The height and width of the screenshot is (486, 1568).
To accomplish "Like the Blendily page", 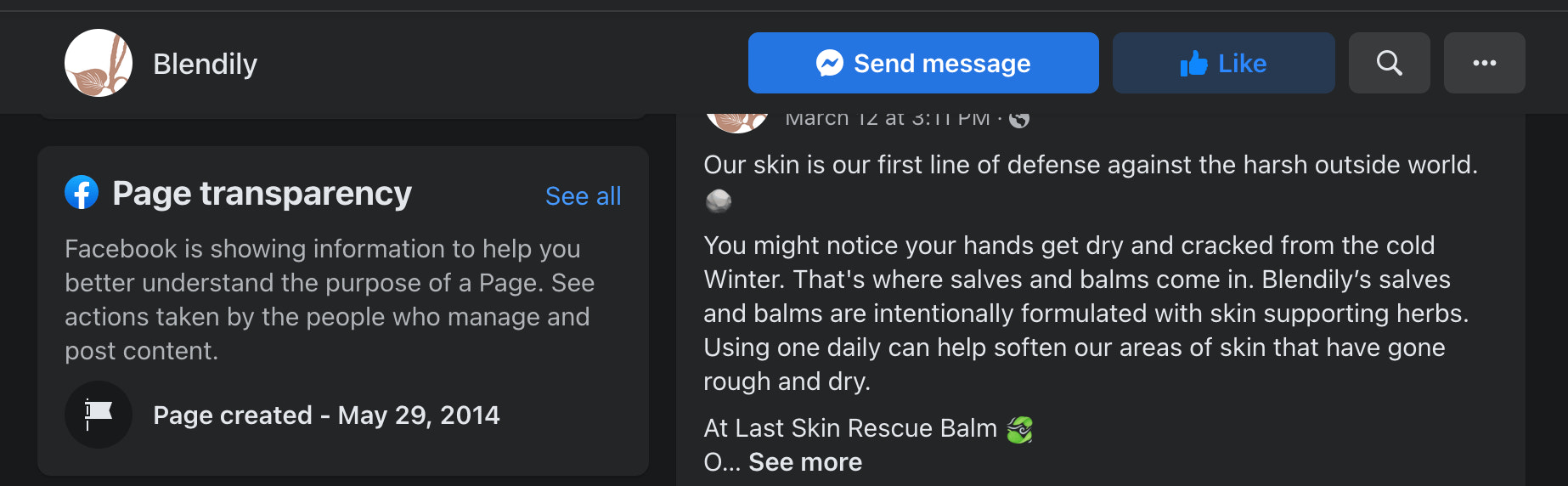I will pyautogui.click(x=1223, y=63).
